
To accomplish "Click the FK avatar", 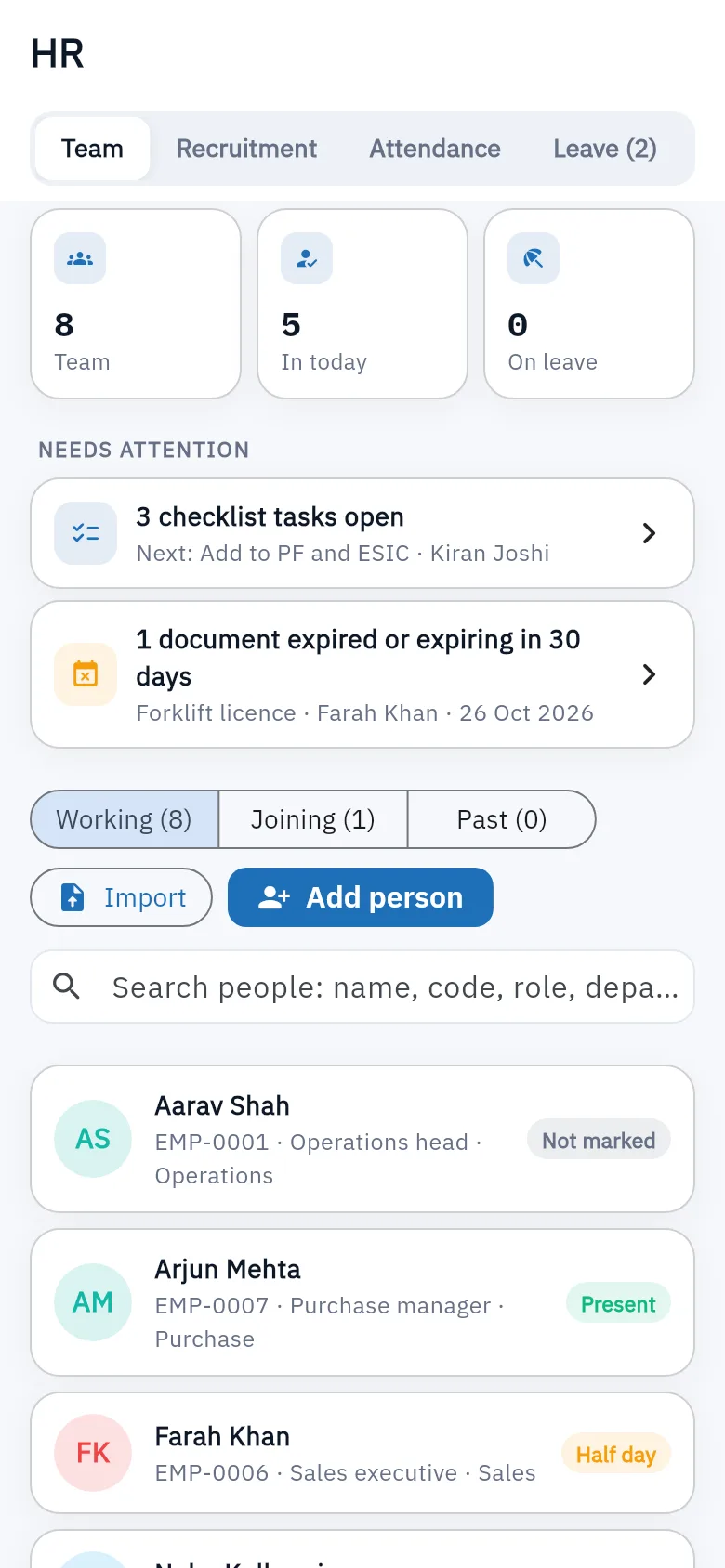I will point(93,1453).
